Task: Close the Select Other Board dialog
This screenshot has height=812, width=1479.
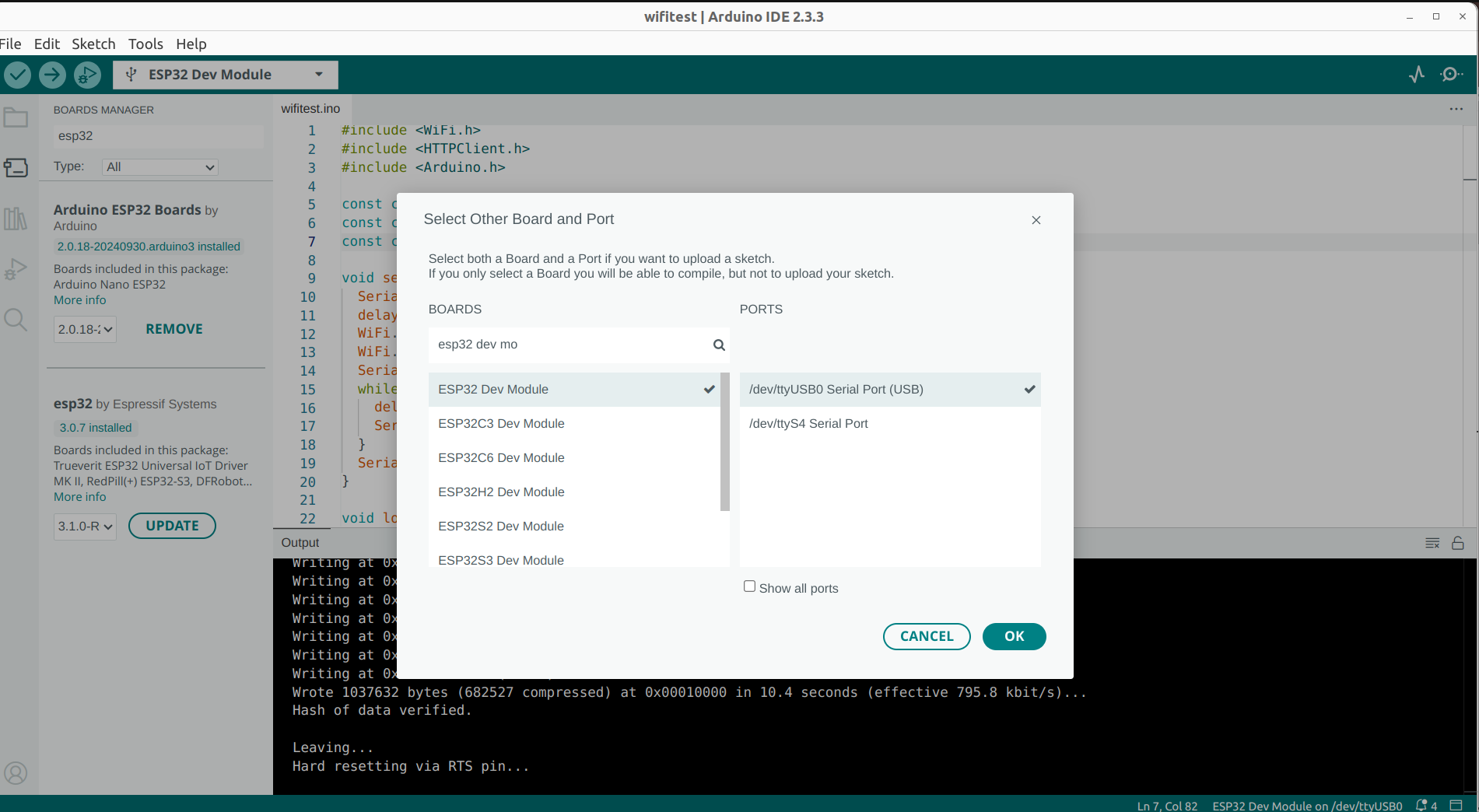Action: (1036, 220)
